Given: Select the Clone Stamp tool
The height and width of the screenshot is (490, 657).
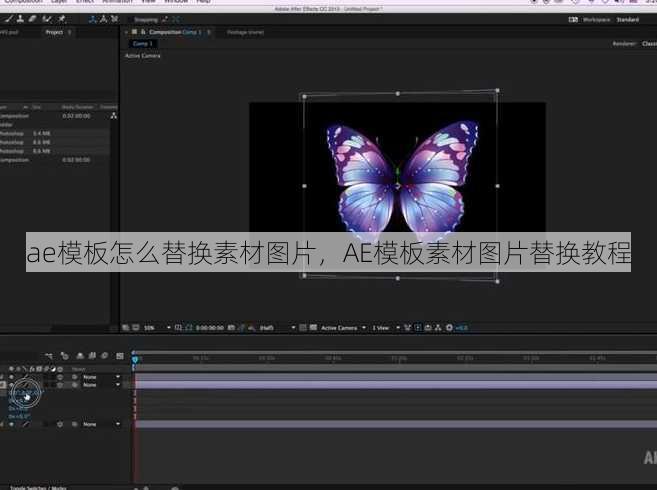Looking at the screenshot, I should click(20, 19).
